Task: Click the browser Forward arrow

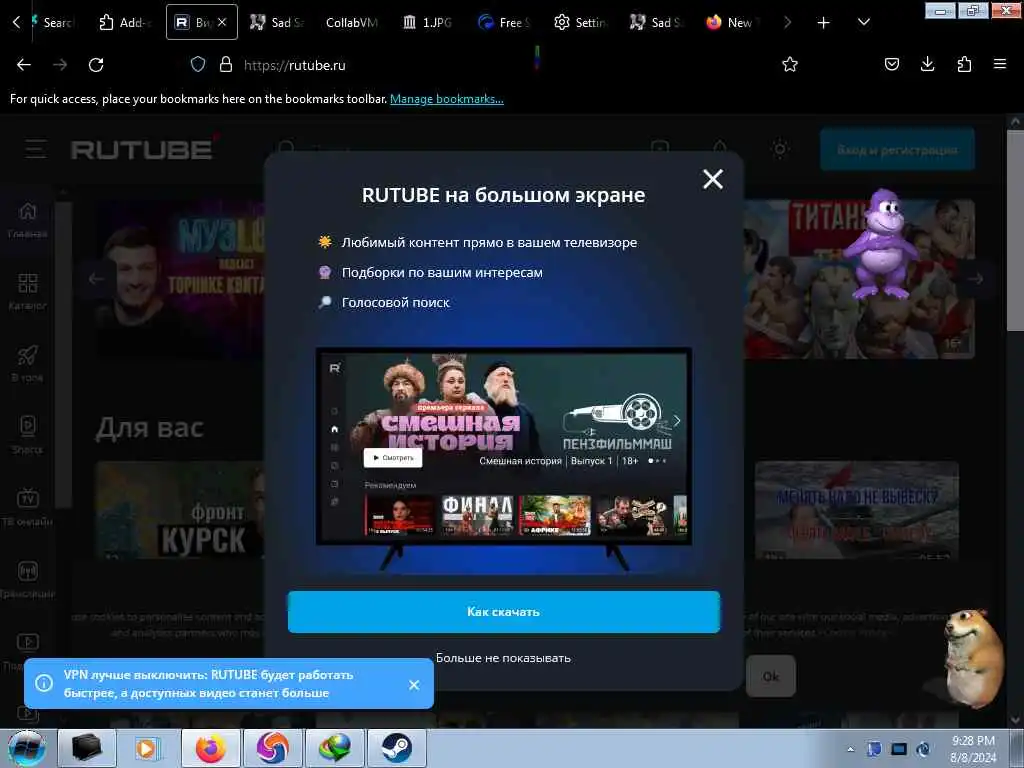Action: (60, 65)
